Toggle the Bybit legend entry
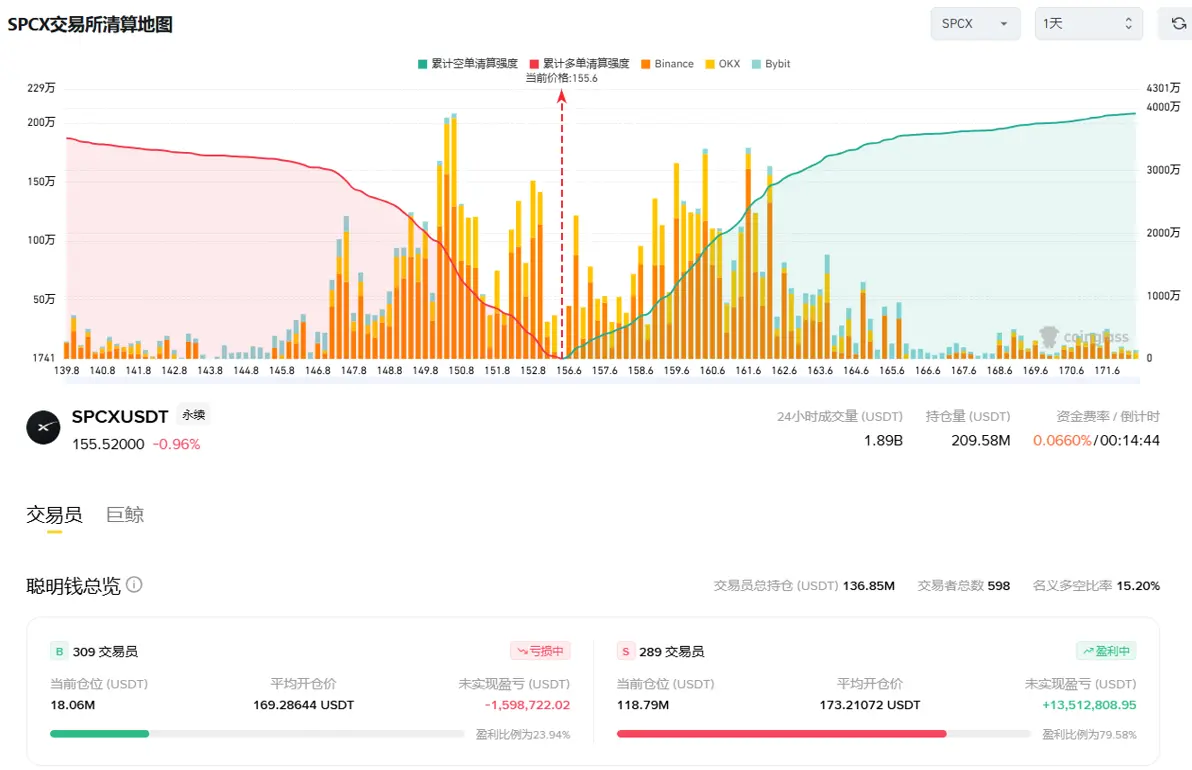Viewport: 1192px width, 770px height. (x=771, y=64)
